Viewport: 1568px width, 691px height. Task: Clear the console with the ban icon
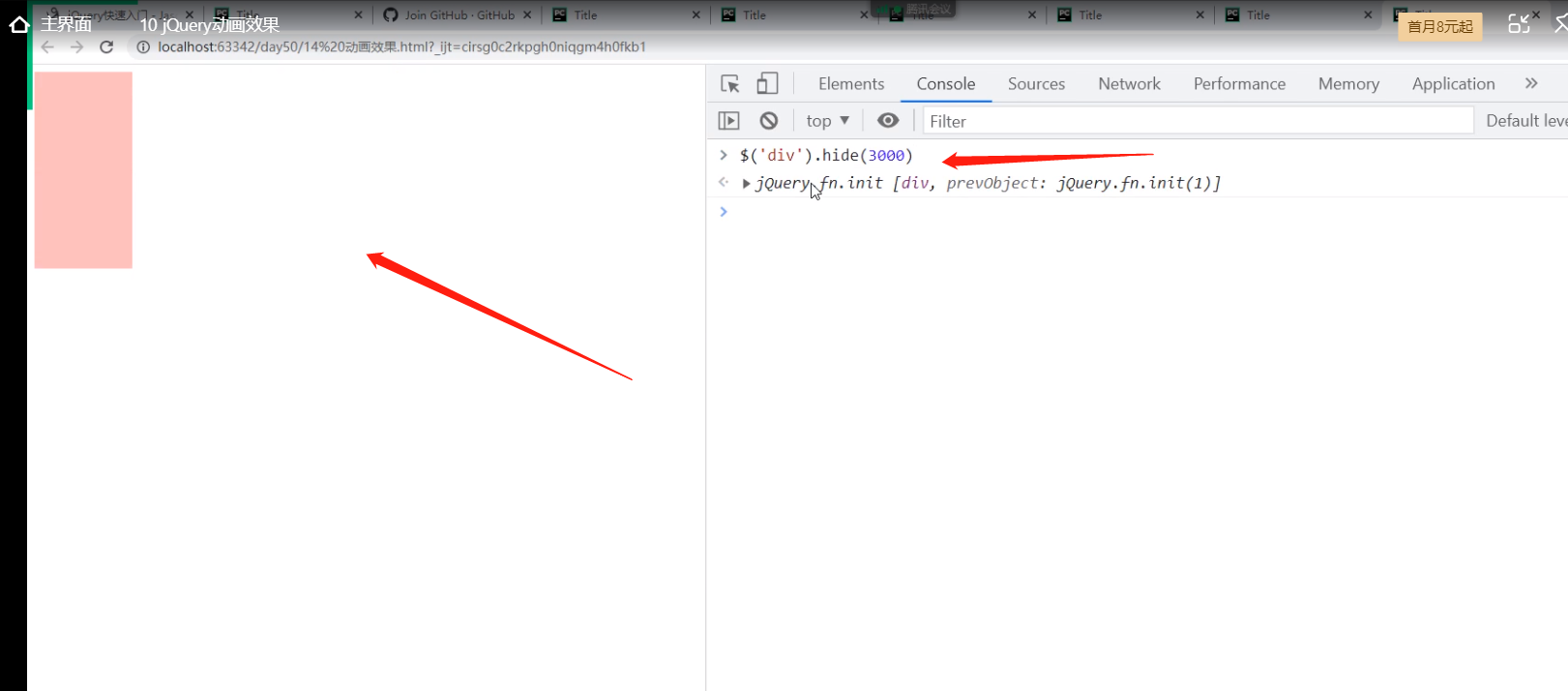769,121
